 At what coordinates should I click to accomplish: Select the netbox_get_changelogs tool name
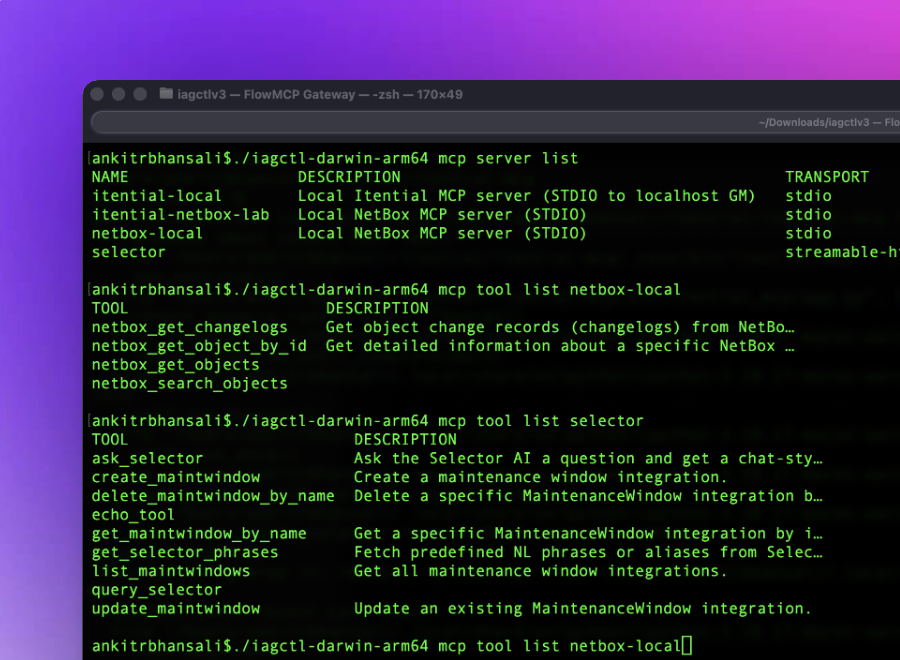coord(189,327)
